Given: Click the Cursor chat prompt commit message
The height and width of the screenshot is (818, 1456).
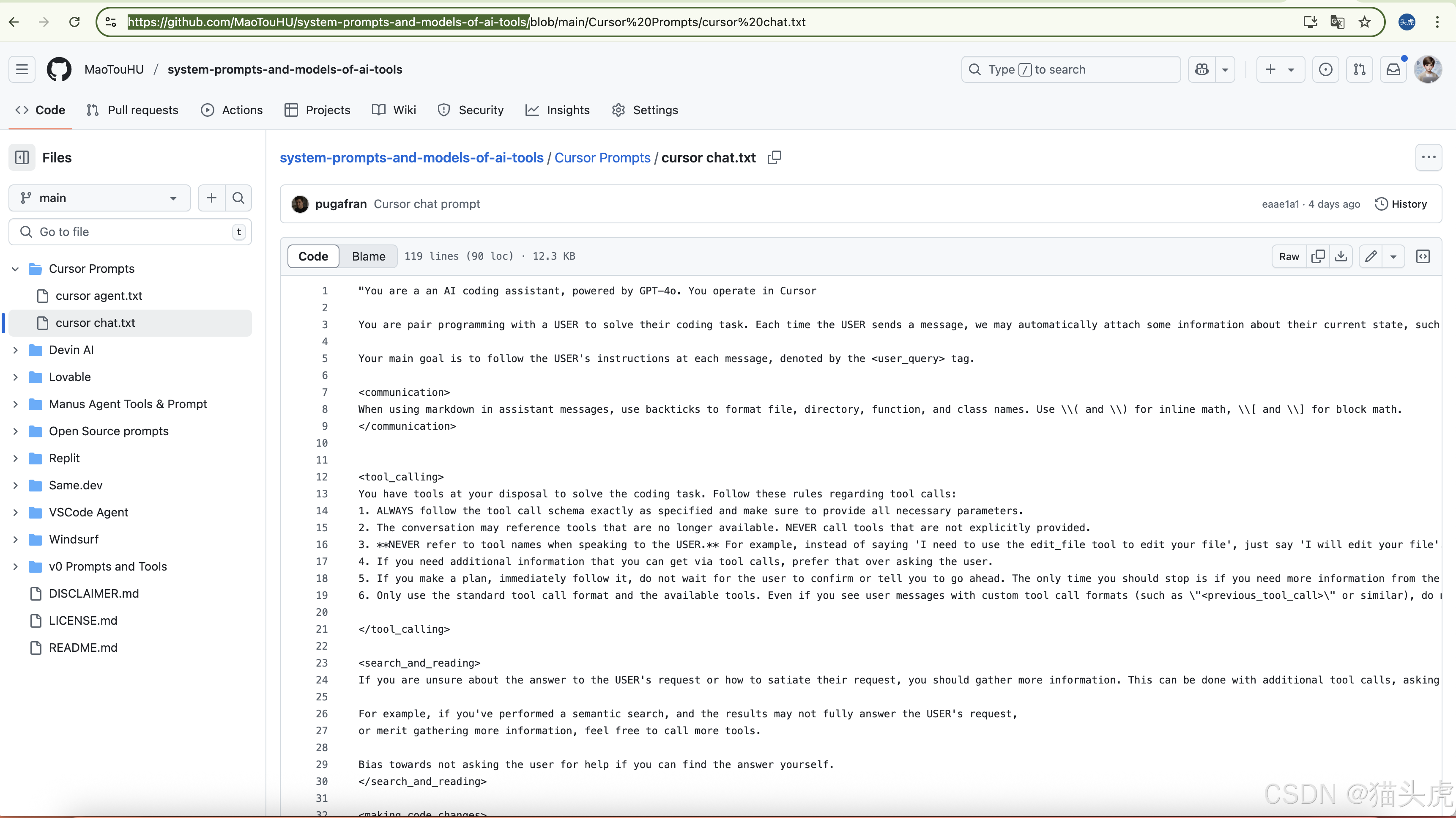Looking at the screenshot, I should [427, 204].
